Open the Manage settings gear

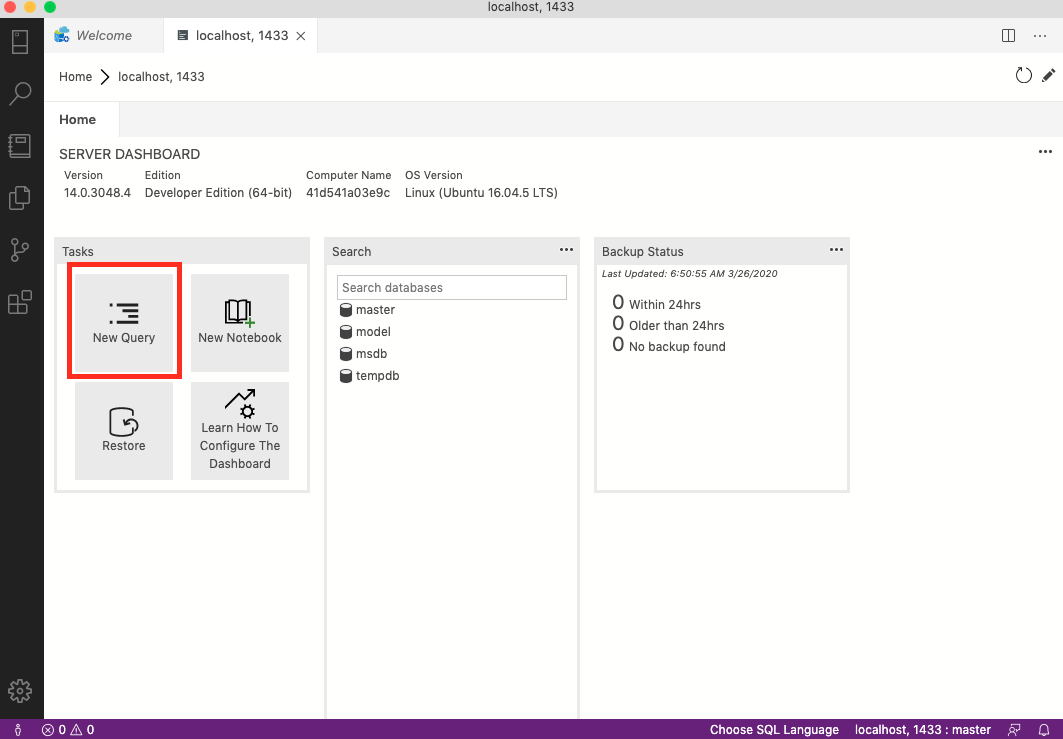[x=21, y=690]
